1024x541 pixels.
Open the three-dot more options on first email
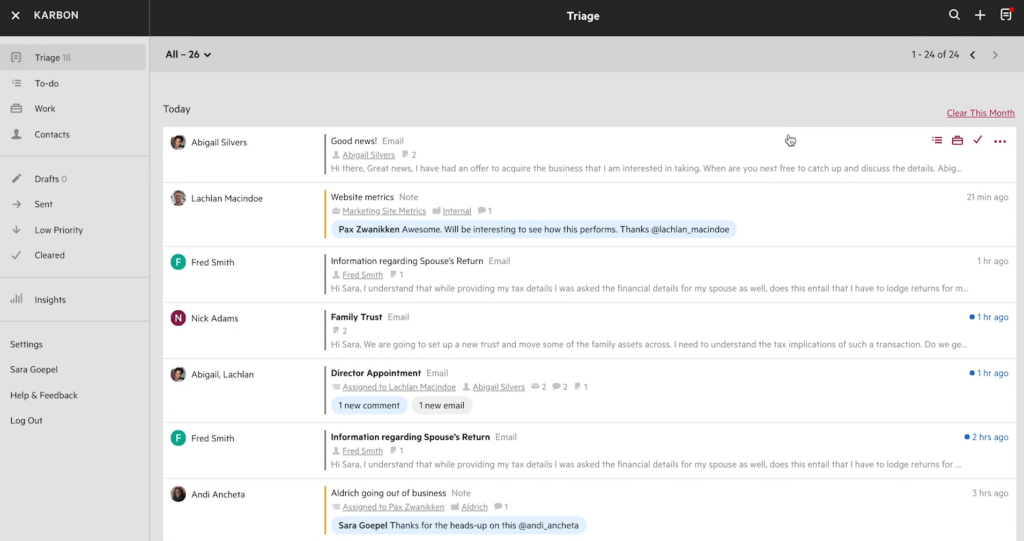[1000, 141]
